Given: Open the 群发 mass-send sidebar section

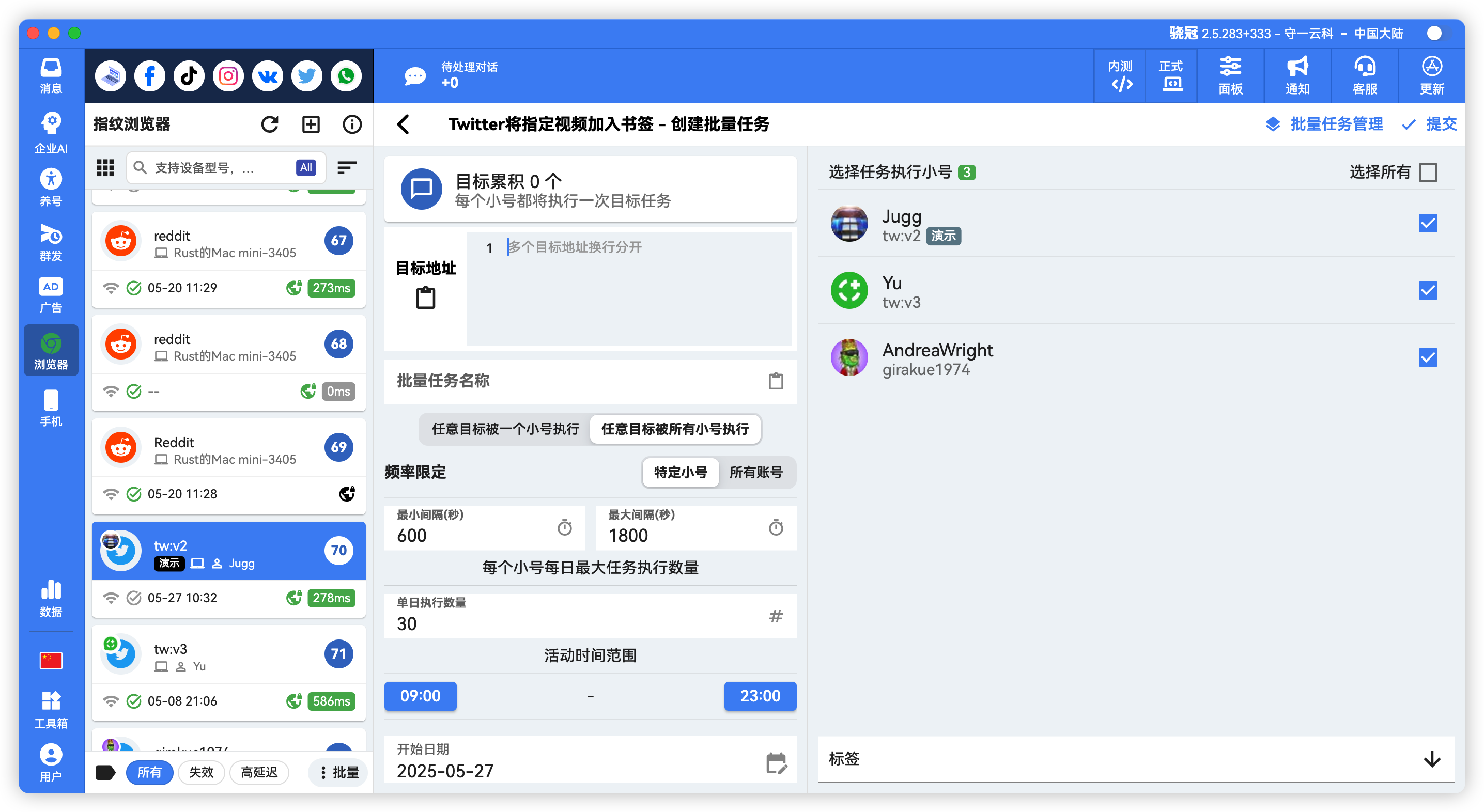Looking at the screenshot, I should coord(51,242).
